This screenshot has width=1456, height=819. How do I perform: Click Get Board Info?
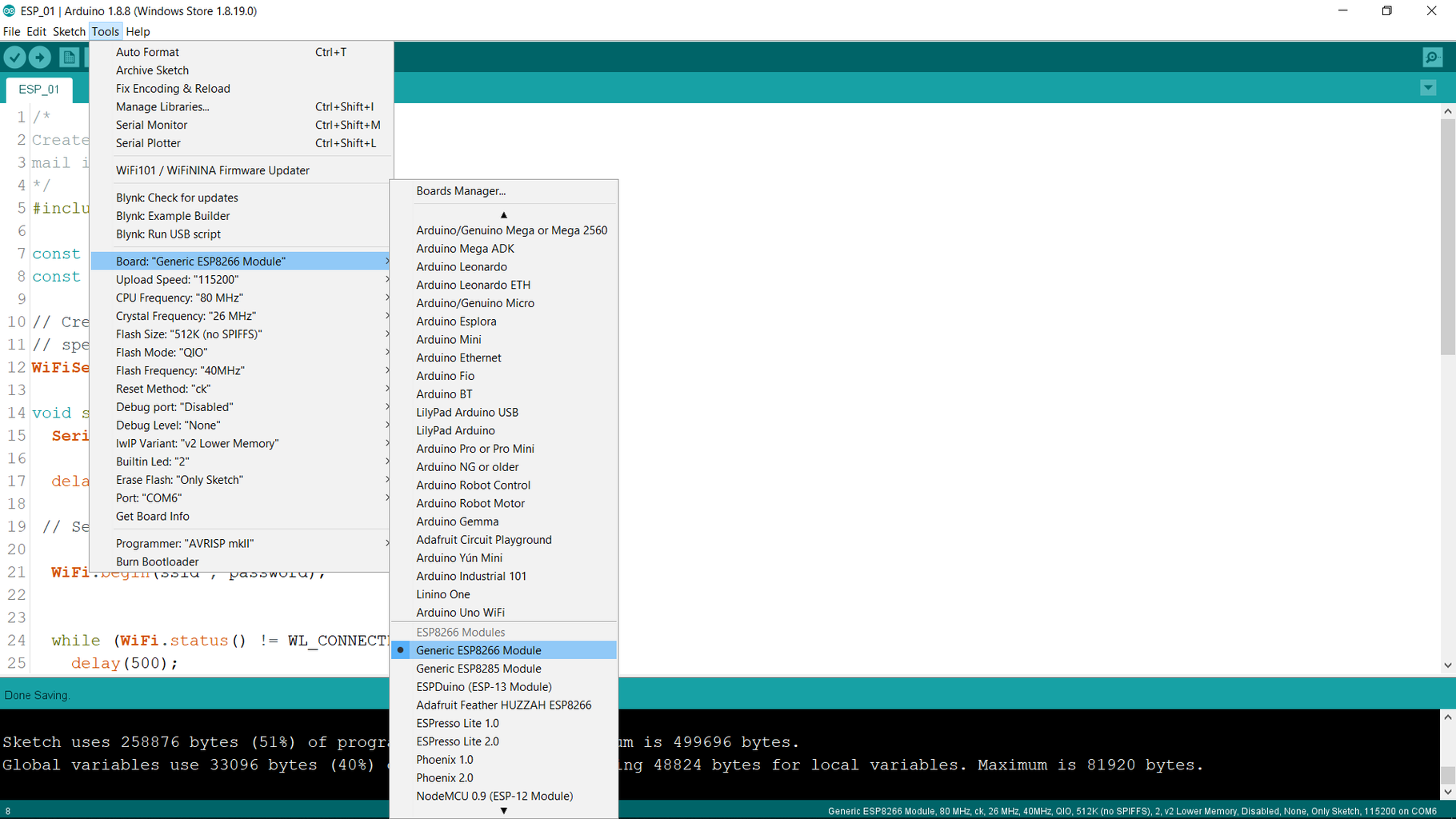point(153,516)
